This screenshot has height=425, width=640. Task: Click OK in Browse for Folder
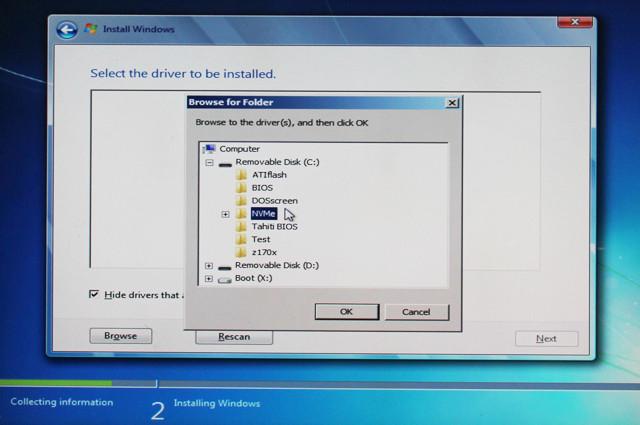[x=347, y=312]
